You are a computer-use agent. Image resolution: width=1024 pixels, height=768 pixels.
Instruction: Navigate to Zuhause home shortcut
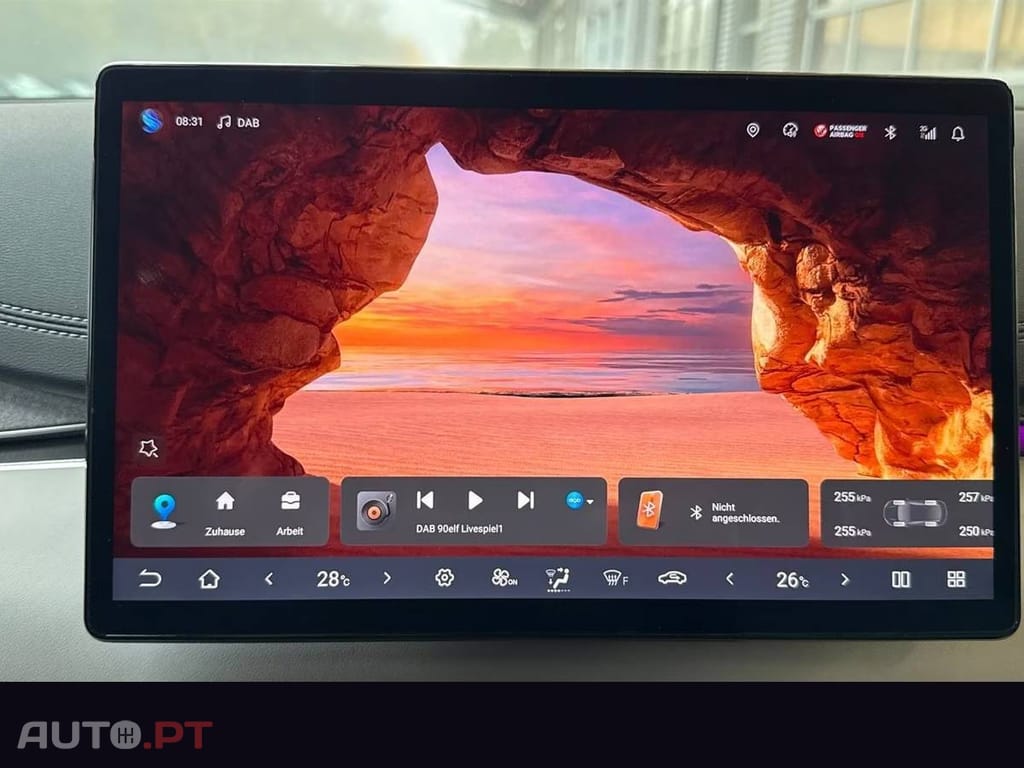pos(225,513)
